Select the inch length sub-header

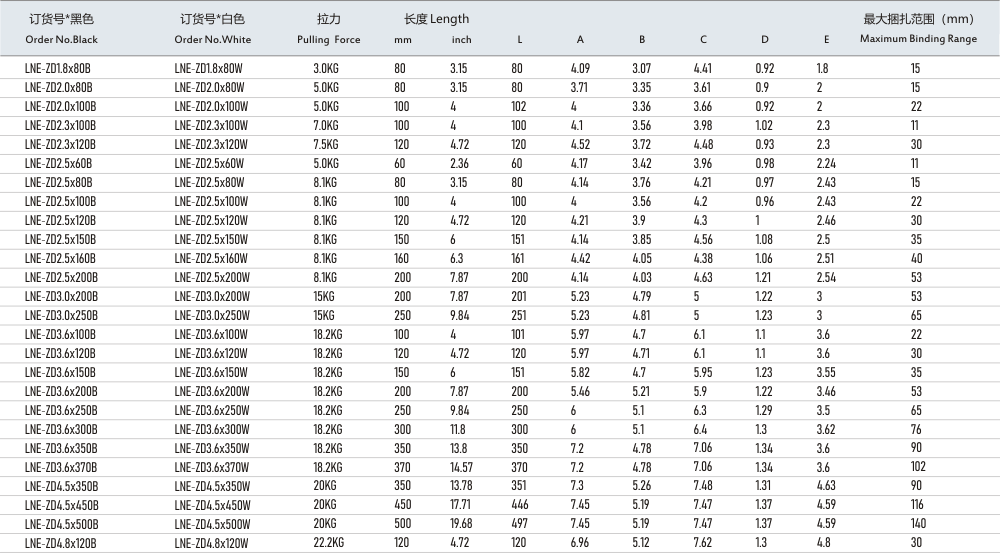click(x=461, y=40)
